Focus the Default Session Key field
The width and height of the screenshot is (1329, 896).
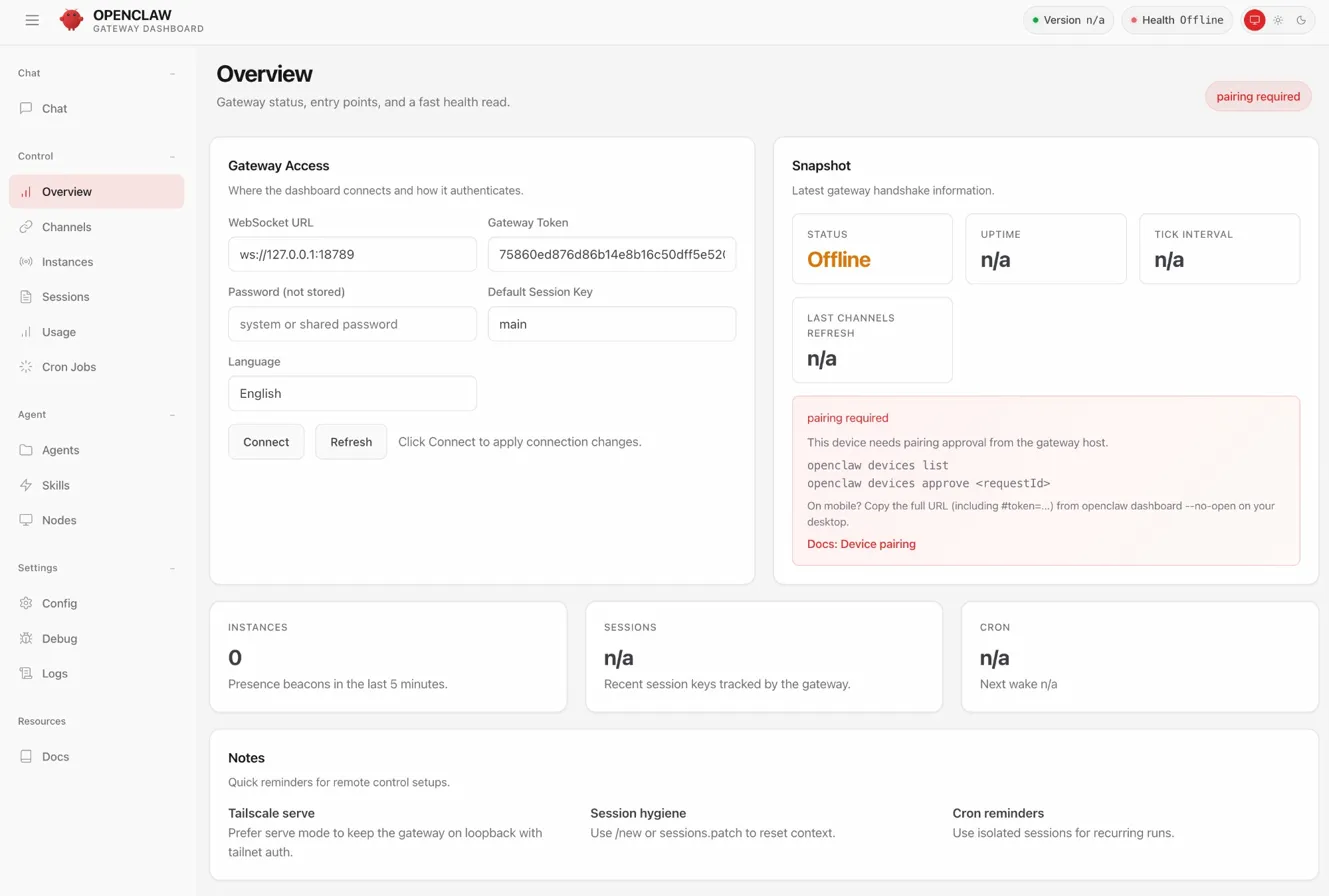point(612,324)
